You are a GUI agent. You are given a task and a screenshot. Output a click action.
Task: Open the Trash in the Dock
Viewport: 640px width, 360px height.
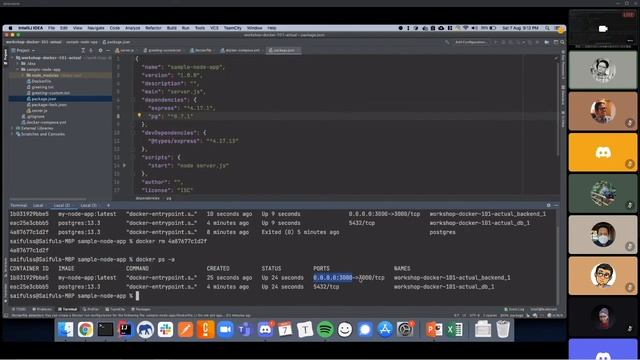pos(503,329)
